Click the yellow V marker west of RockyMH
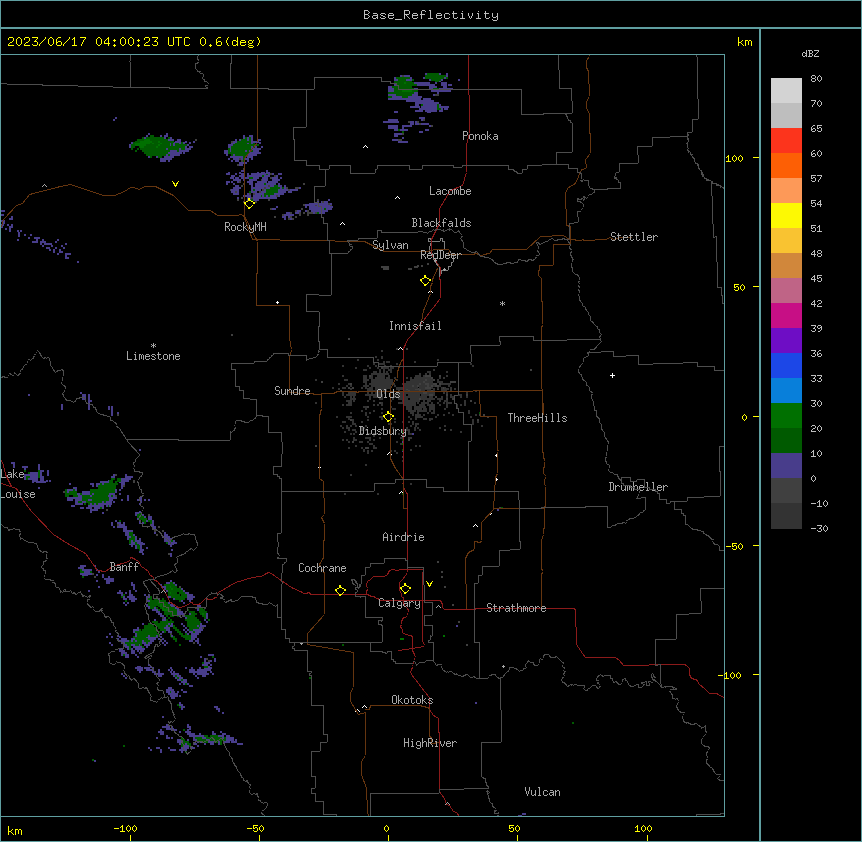Image resolution: width=862 pixels, height=842 pixels. click(175, 184)
